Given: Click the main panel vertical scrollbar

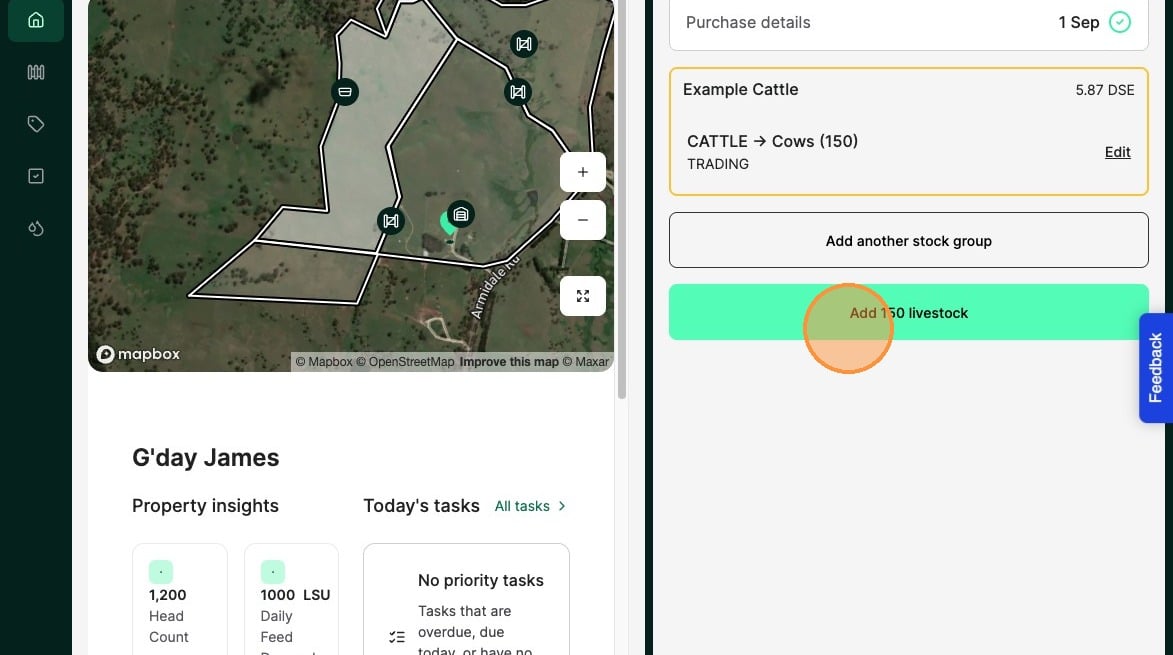Looking at the screenshot, I should (x=622, y=199).
